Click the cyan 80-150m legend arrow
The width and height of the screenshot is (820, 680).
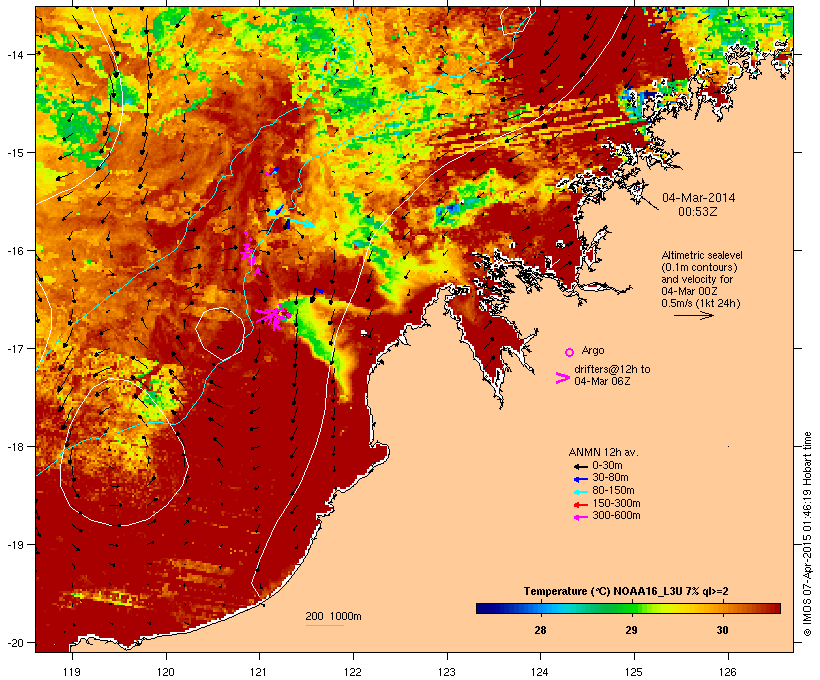tap(580, 492)
